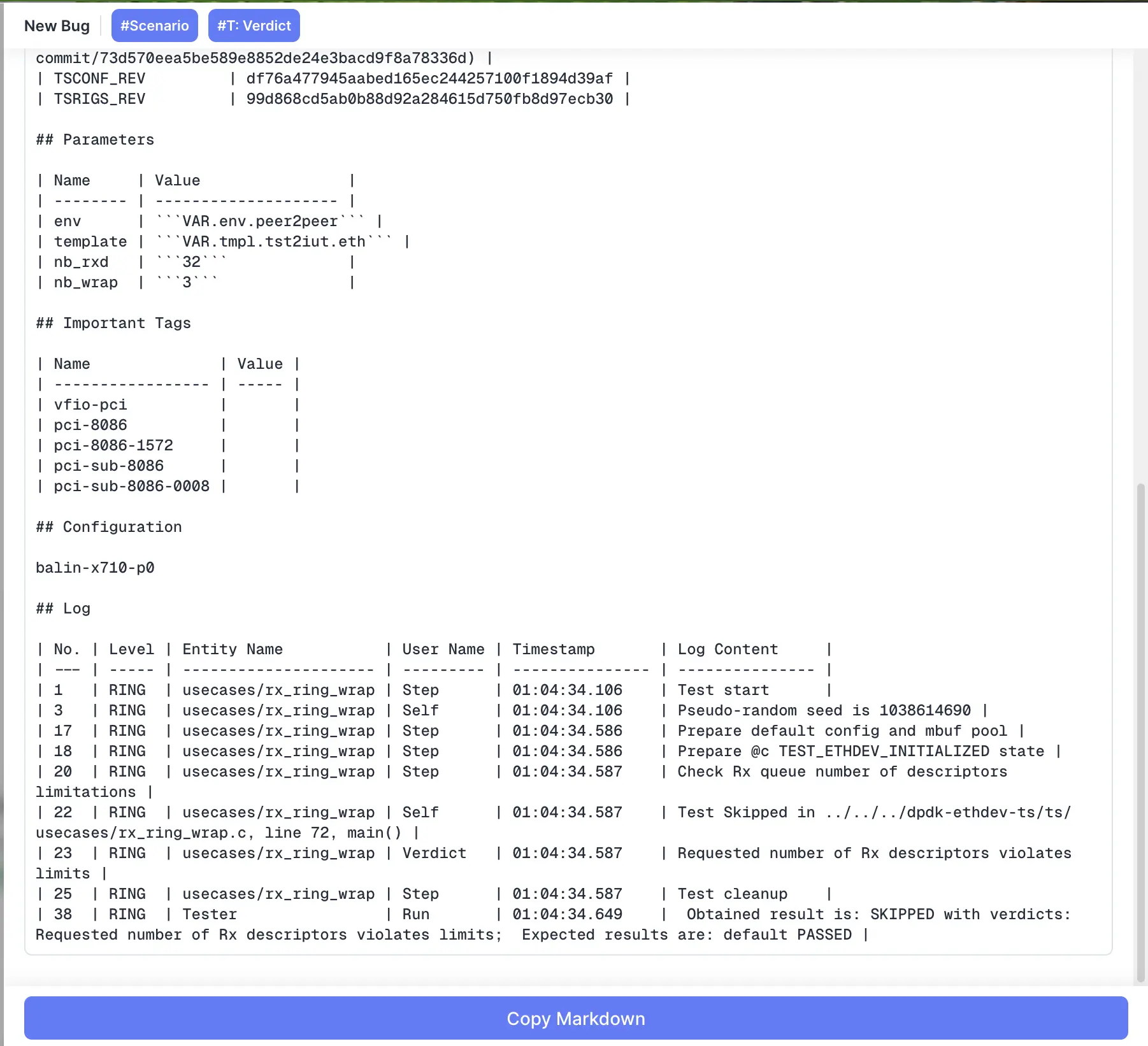
Task: Click the balin-x710-p0 configuration text
Action: [94, 568]
